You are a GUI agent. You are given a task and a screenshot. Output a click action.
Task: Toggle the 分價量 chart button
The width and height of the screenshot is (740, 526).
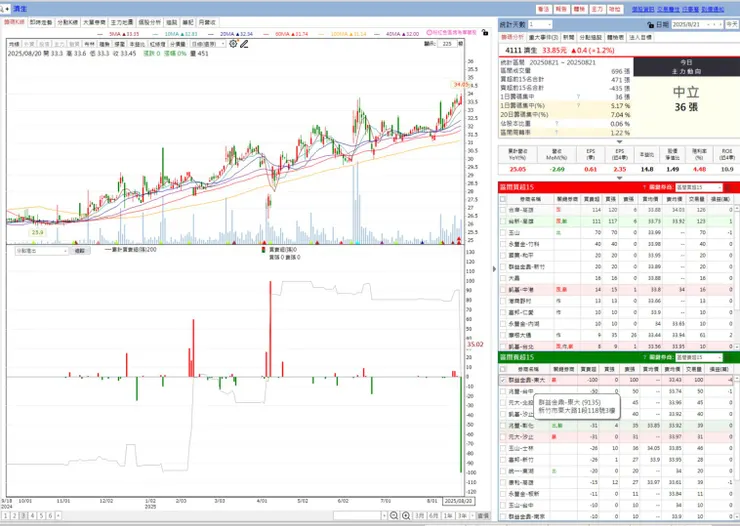(178, 44)
